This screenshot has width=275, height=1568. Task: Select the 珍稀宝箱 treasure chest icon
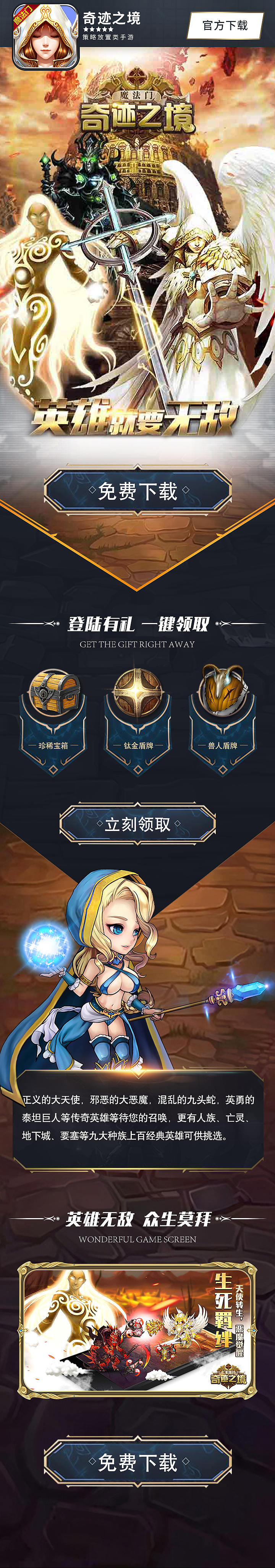coord(54,693)
